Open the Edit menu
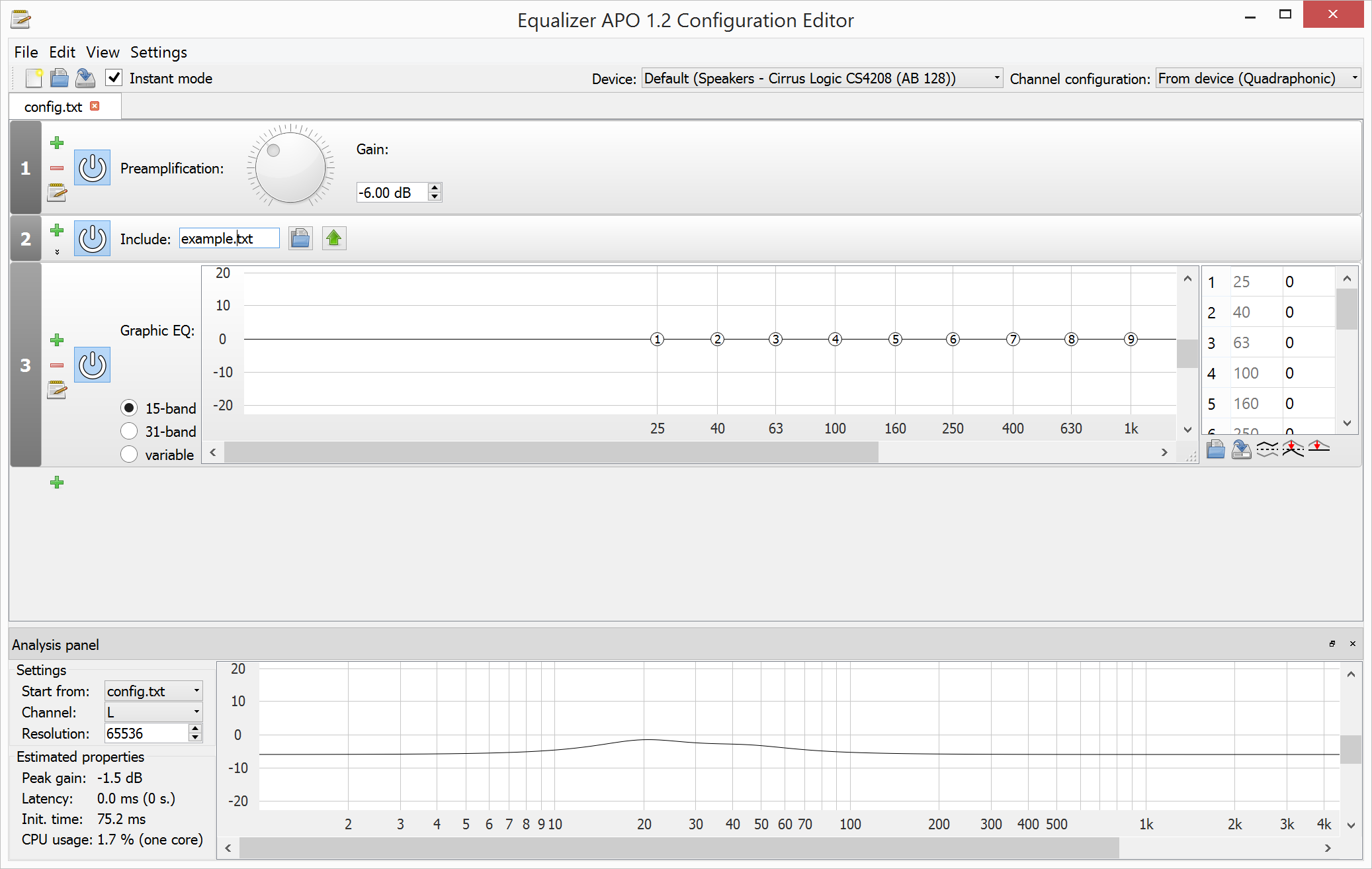Screen dimensions: 1372x869 (x=62, y=52)
